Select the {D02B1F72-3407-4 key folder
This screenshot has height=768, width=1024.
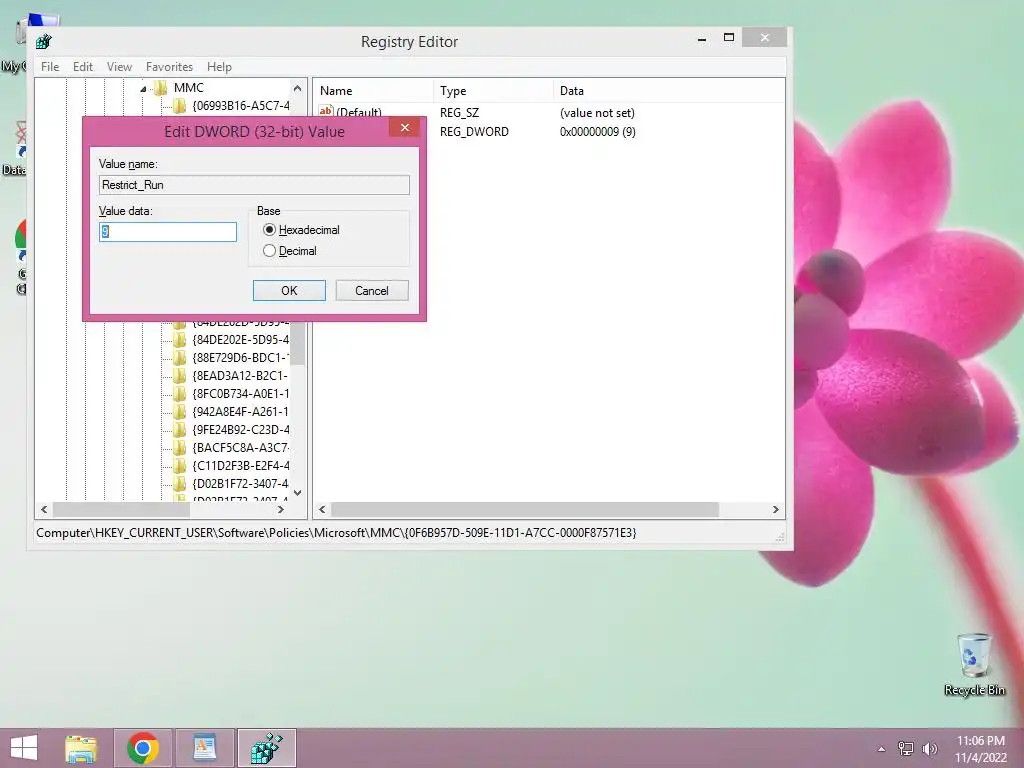[240, 483]
